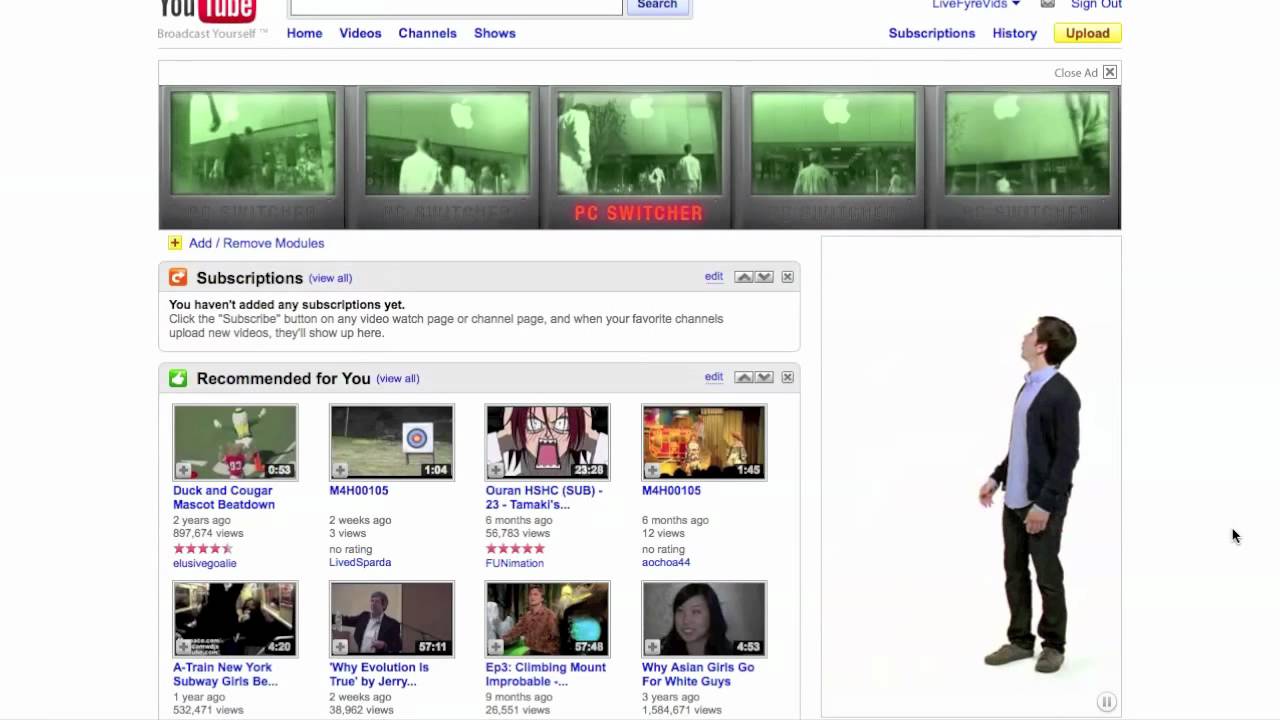Click the highlighted PC SWITCHER ad panel

639,158
